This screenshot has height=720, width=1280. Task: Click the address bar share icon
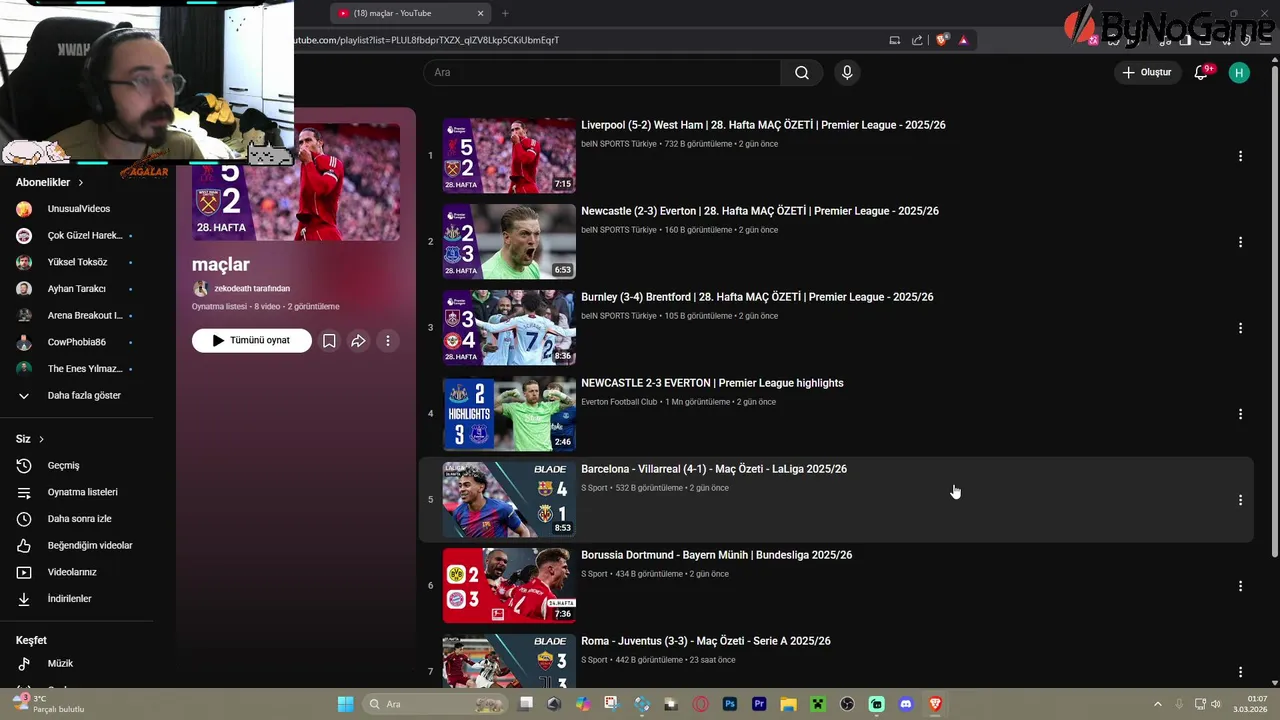tap(917, 40)
